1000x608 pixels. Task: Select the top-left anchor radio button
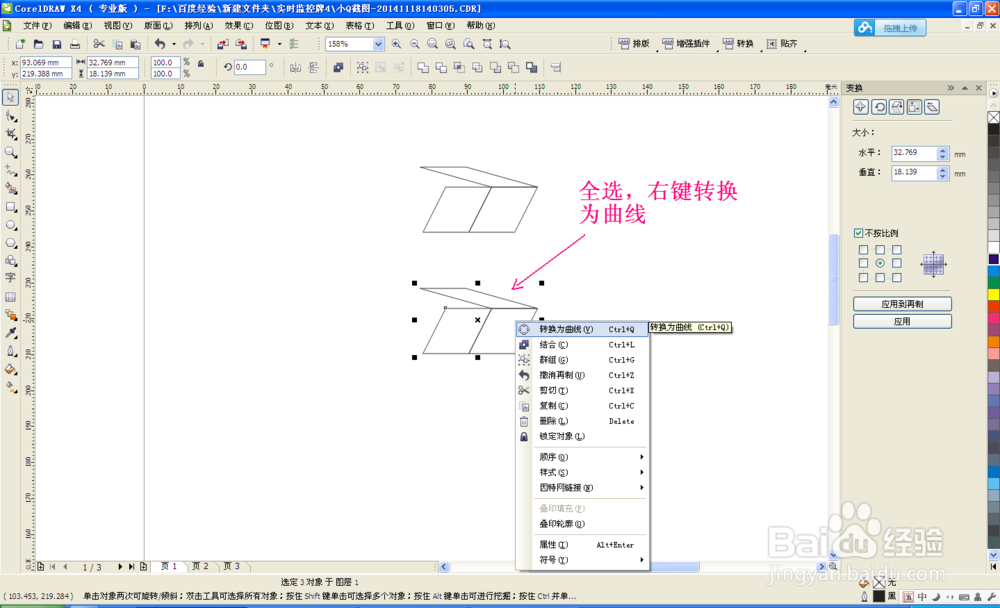(x=863, y=250)
